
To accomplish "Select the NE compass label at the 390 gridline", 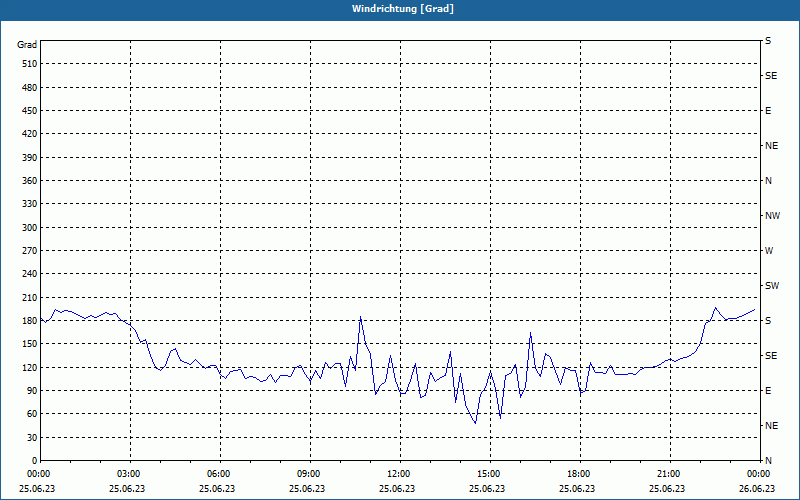I will tap(771, 146).
